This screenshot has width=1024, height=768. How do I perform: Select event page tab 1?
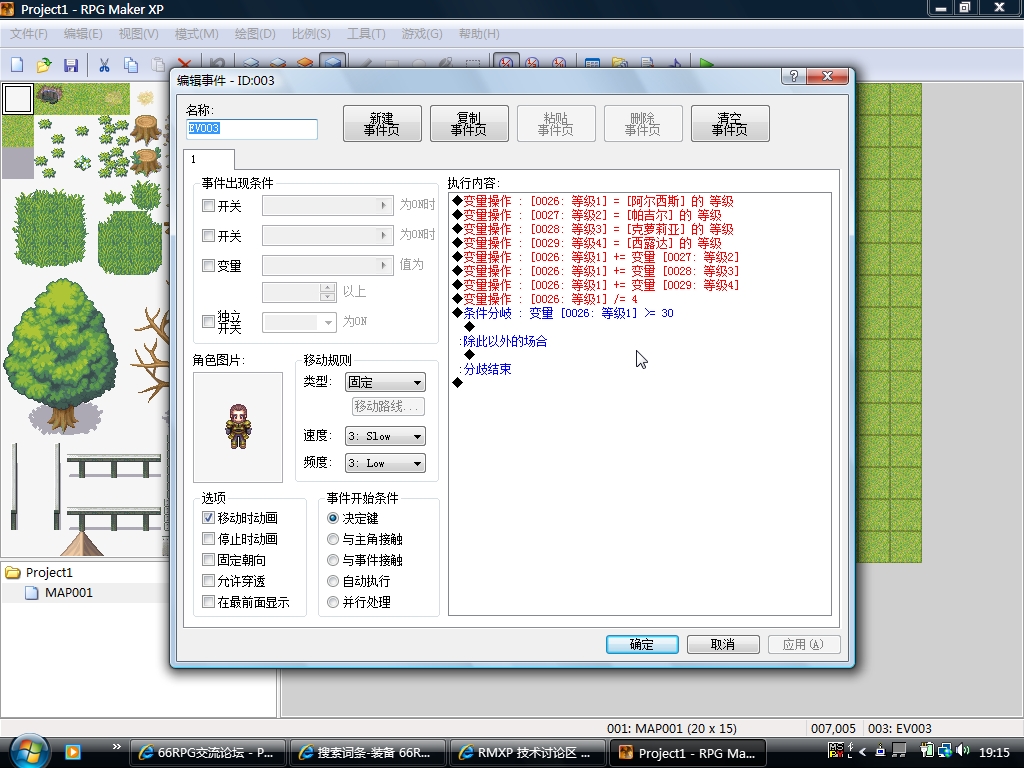click(209, 159)
